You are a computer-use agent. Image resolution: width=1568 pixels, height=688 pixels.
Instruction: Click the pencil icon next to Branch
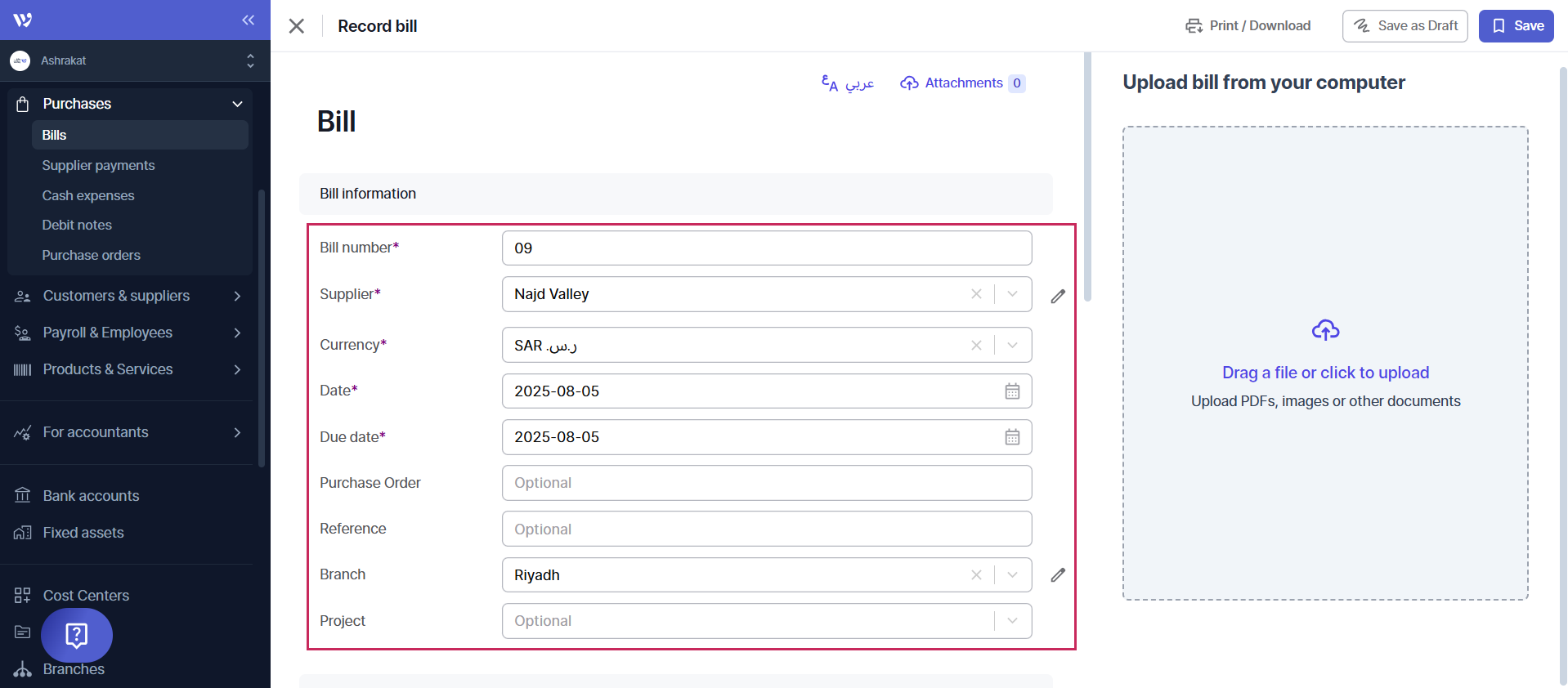pyautogui.click(x=1058, y=575)
